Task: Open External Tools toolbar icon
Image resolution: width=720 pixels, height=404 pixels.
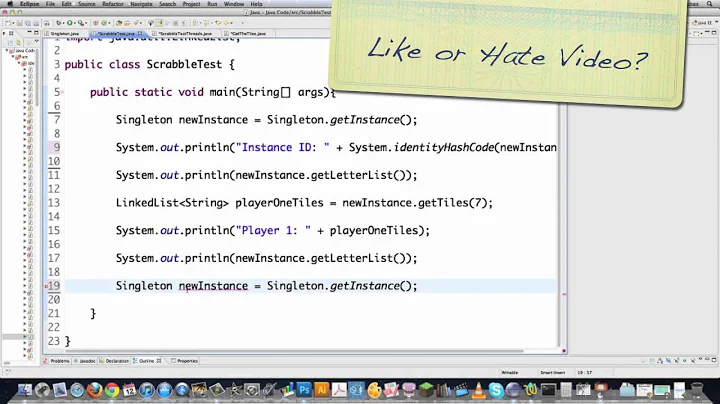Action: pyautogui.click(x=80, y=23)
